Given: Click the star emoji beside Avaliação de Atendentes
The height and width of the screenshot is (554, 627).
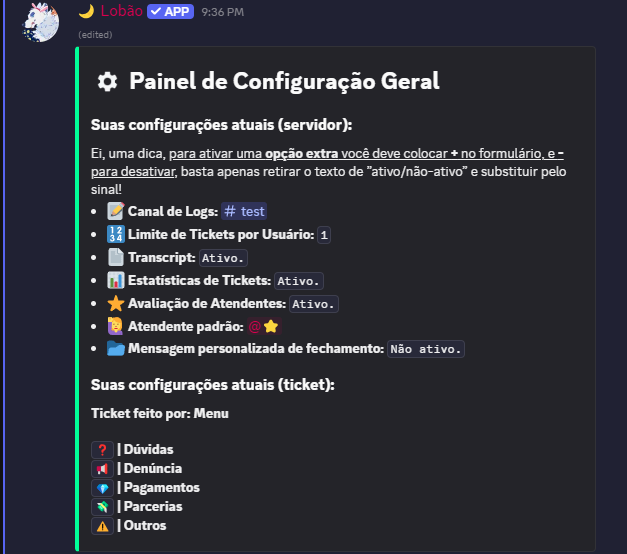Looking at the screenshot, I should (x=115, y=303).
